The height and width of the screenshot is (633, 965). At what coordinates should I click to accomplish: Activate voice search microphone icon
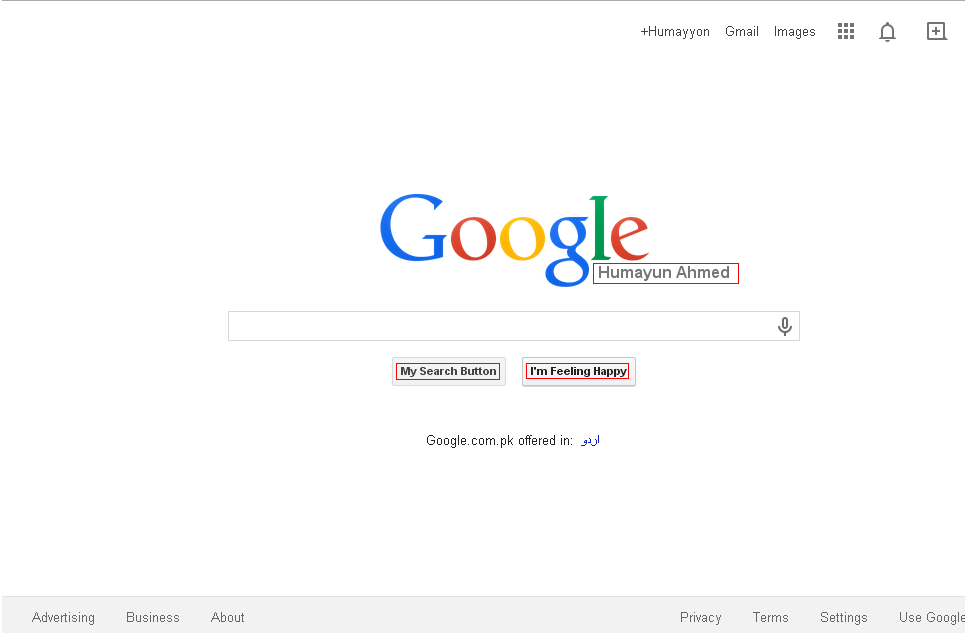click(785, 326)
